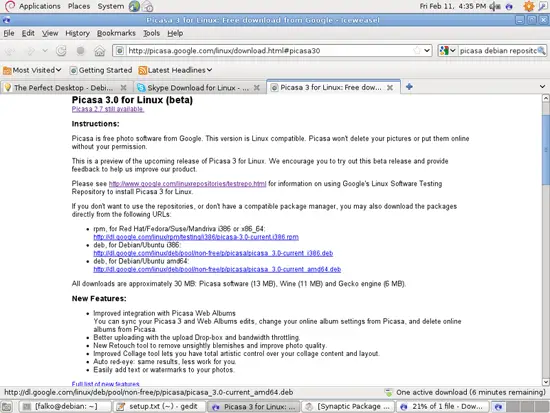Click the page vertical scrollbar thumb
The height and width of the screenshot is (413, 550).
pyautogui.click(x=546, y=149)
